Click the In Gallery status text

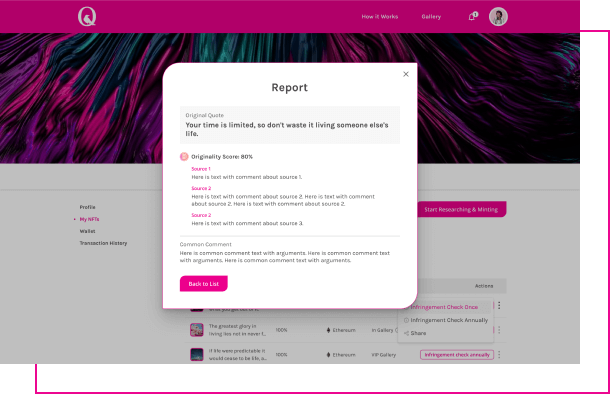[x=382, y=330]
